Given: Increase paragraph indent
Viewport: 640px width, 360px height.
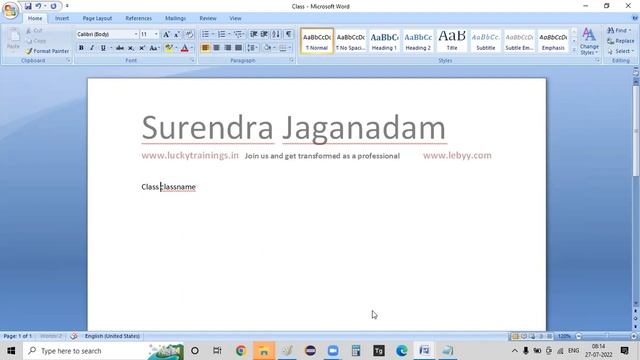Looking at the screenshot, I should point(264,34).
